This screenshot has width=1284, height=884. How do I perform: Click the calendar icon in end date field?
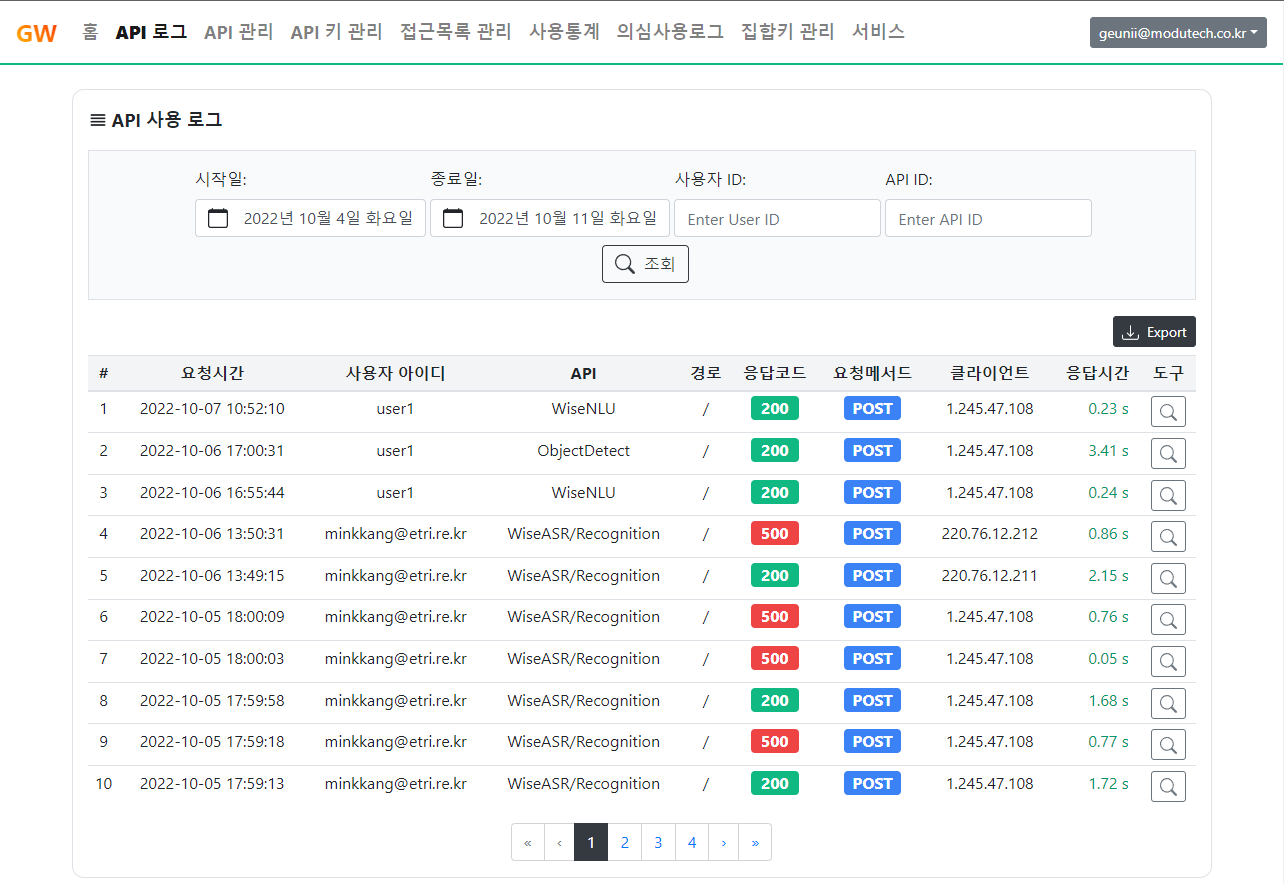[453, 218]
